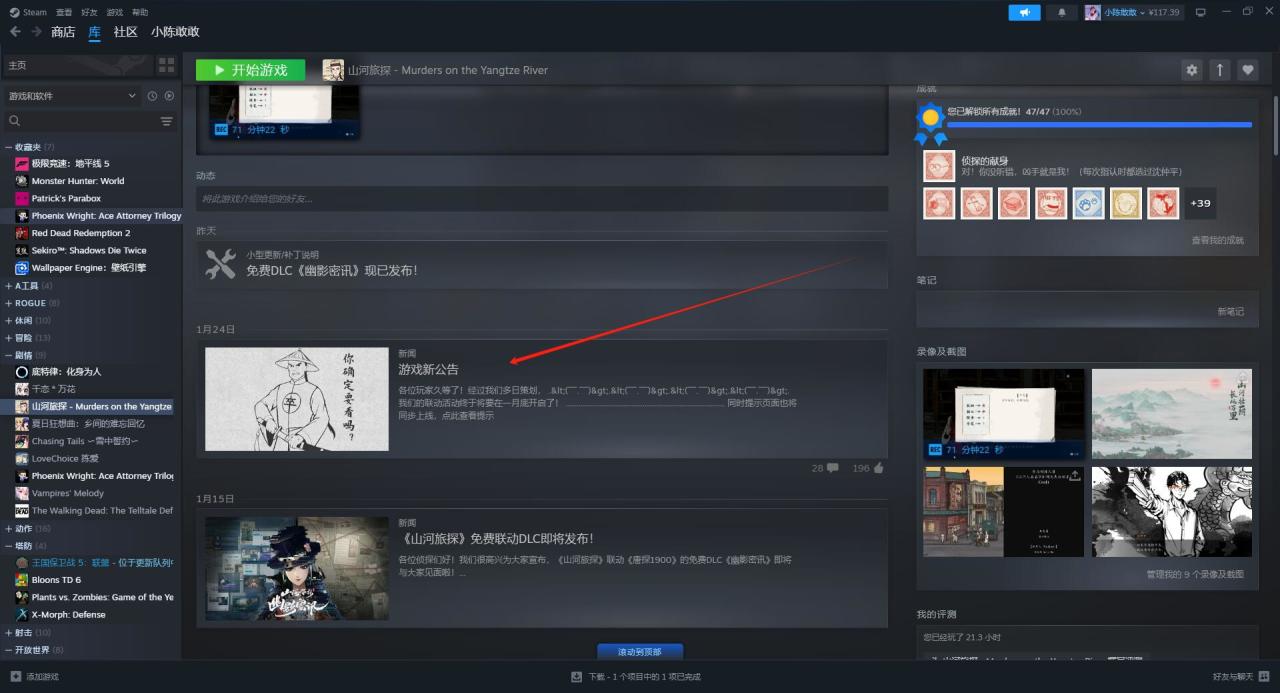
Task: Show the +39 more achievements
Action: click(1200, 203)
